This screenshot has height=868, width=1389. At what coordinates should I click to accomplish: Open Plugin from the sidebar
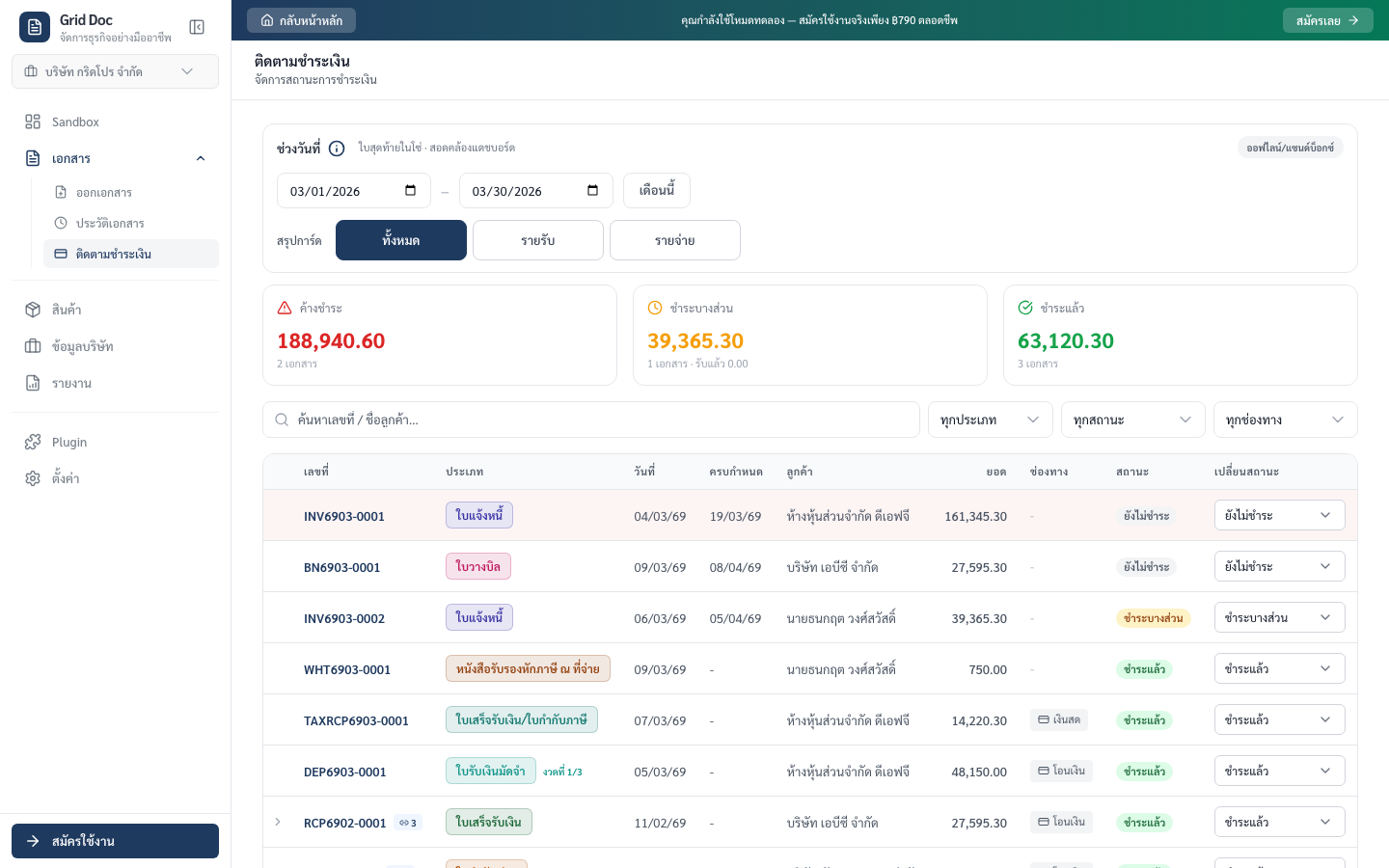69,442
